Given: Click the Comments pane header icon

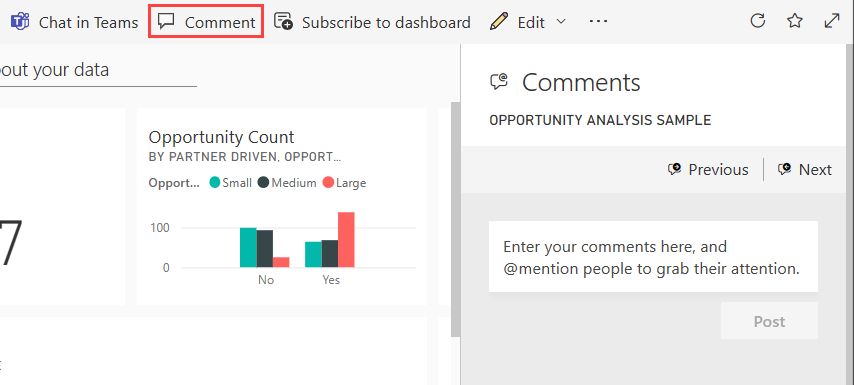Looking at the screenshot, I should (x=499, y=82).
